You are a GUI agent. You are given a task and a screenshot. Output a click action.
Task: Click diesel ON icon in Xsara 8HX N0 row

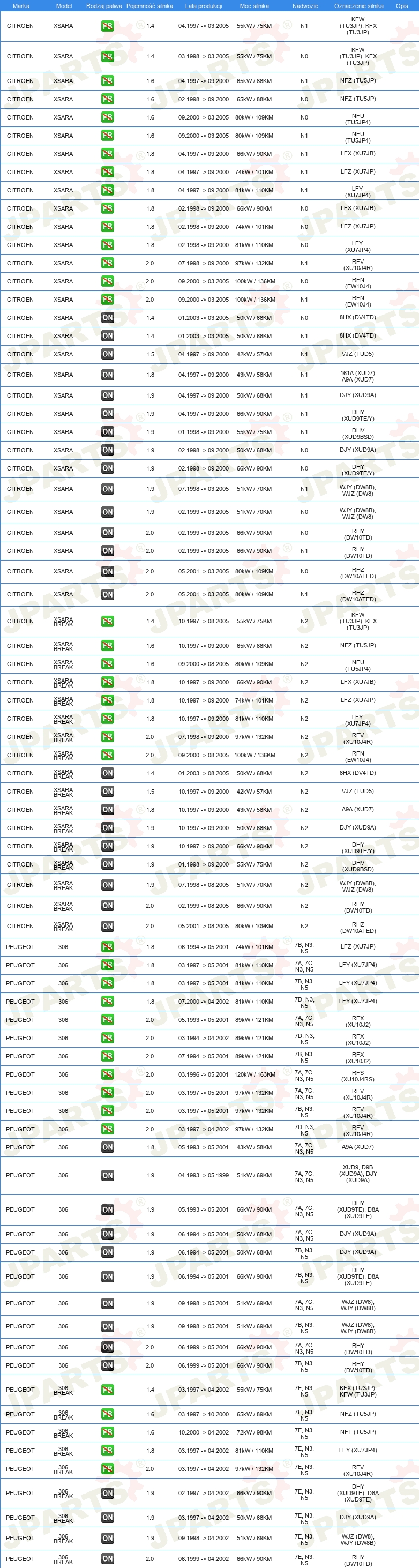[x=107, y=318]
